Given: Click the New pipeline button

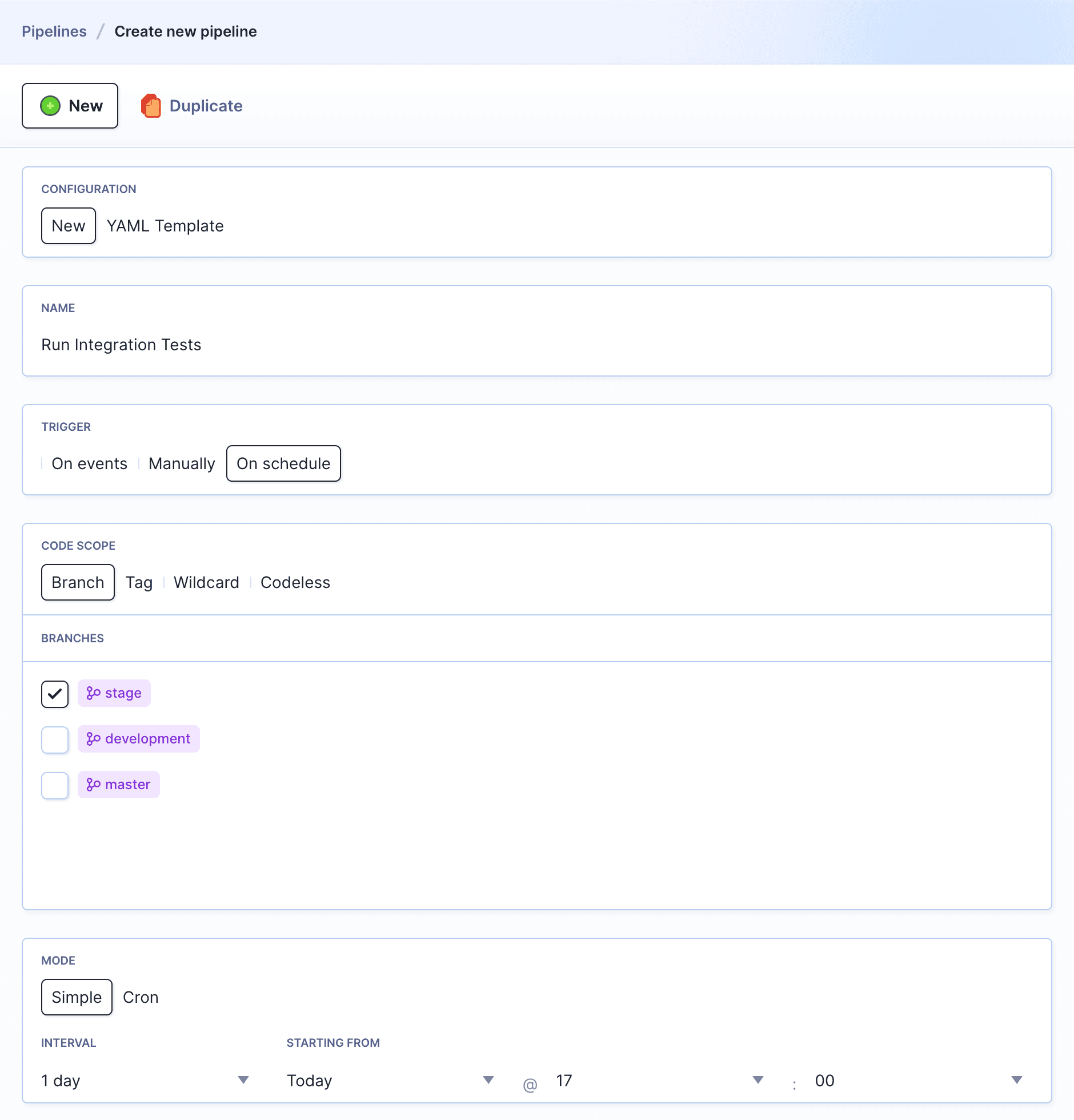Looking at the screenshot, I should coord(70,106).
